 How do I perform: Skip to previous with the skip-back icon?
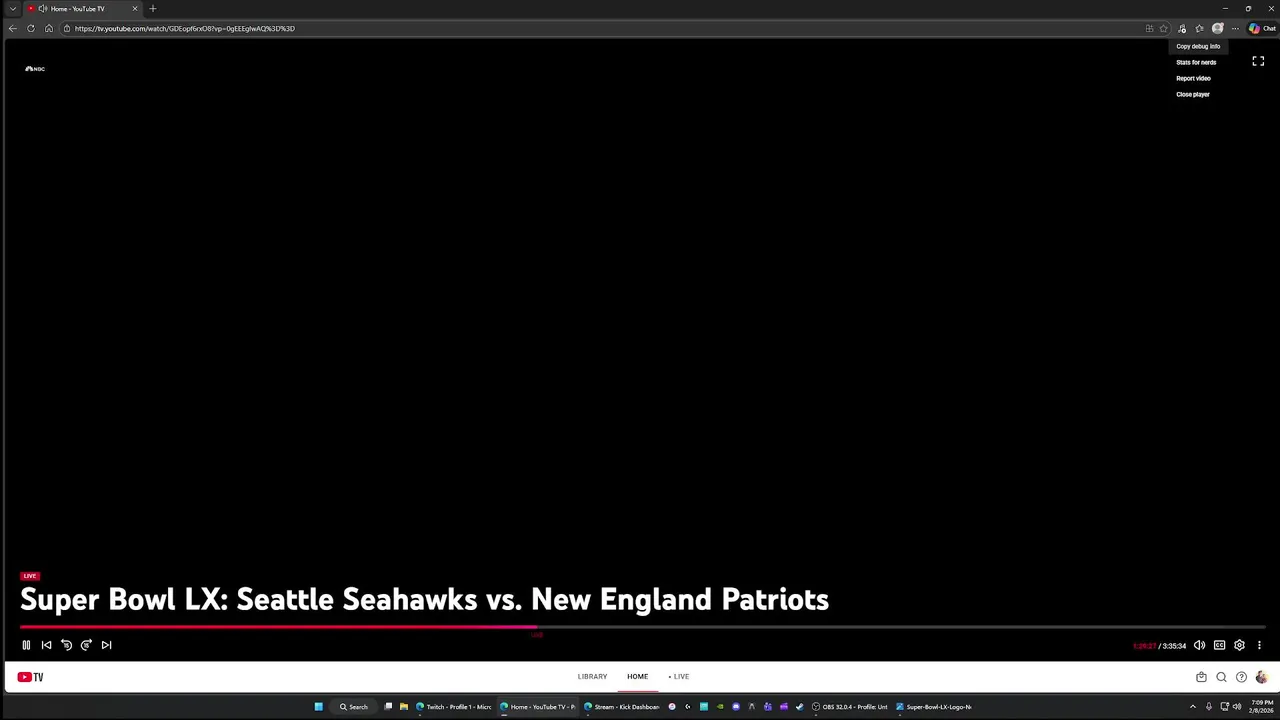46,645
